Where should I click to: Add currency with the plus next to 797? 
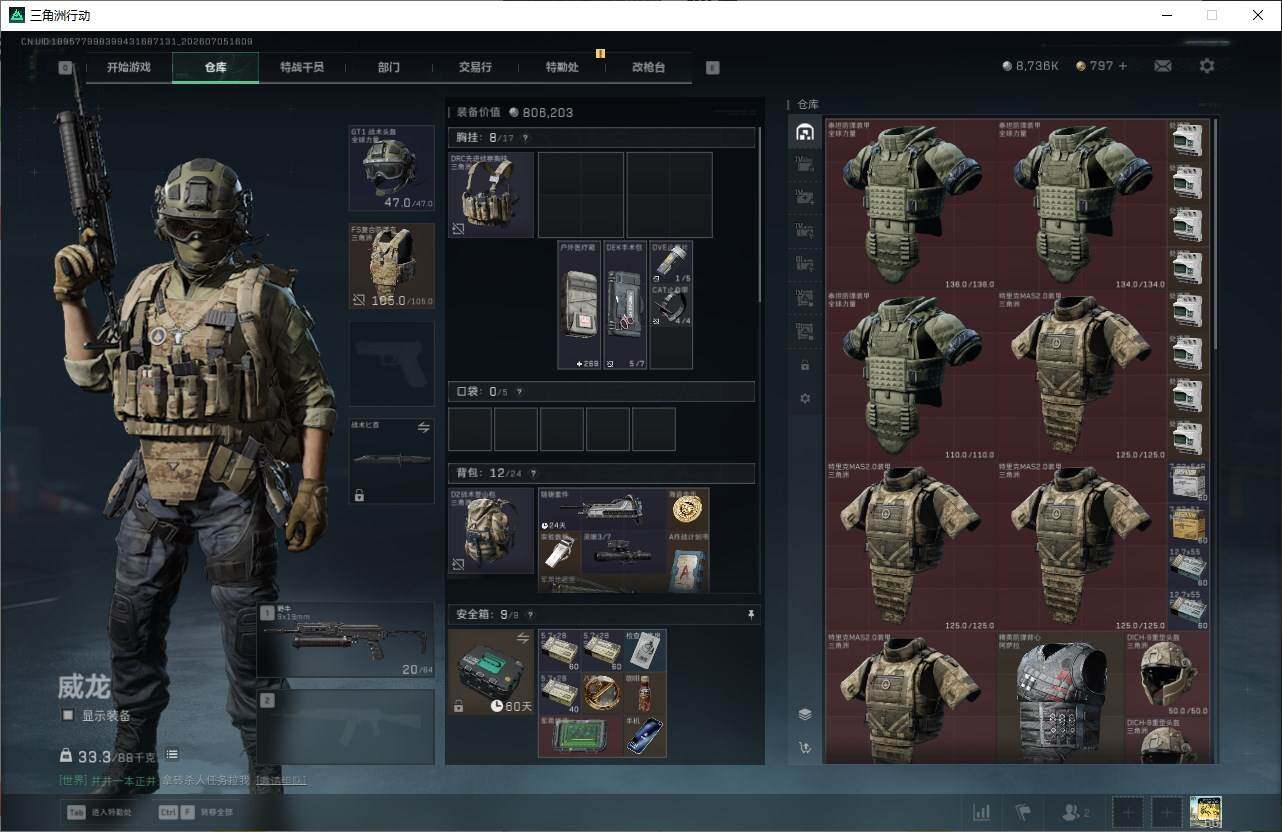pyautogui.click(x=1123, y=66)
